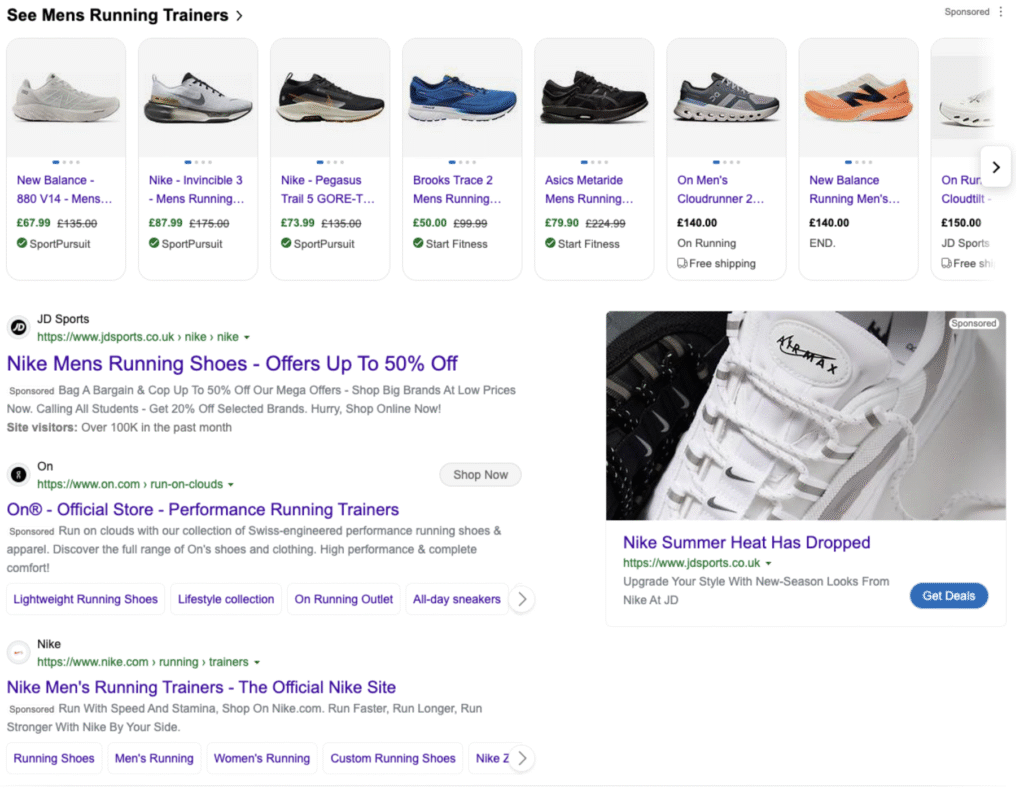
Task: Click the £67.99 price on New Balance 880
Action: point(33,223)
